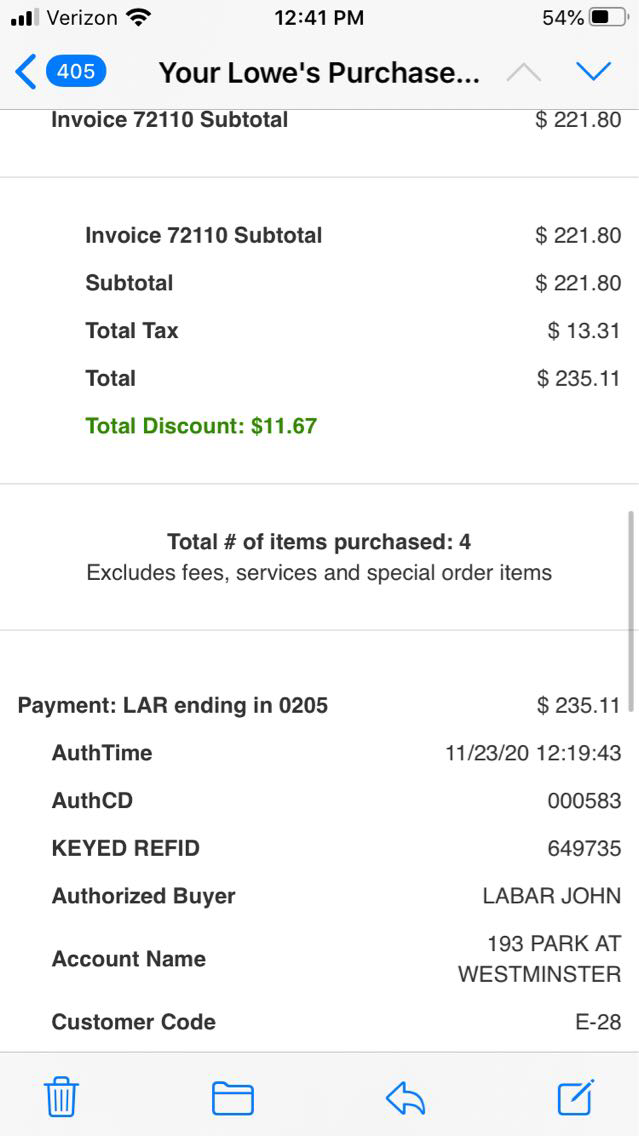Tap the Your Lowe's Purchase title
The height and width of the screenshot is (1136, 639).
319,72
